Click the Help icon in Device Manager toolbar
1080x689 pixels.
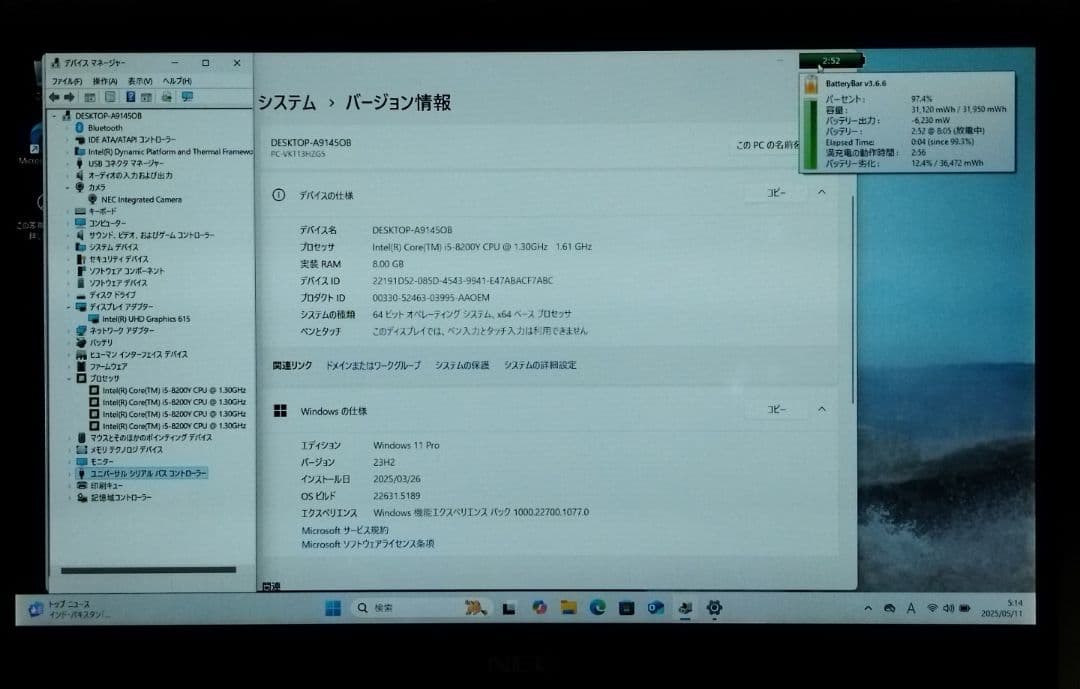click(x=130, y=97)
